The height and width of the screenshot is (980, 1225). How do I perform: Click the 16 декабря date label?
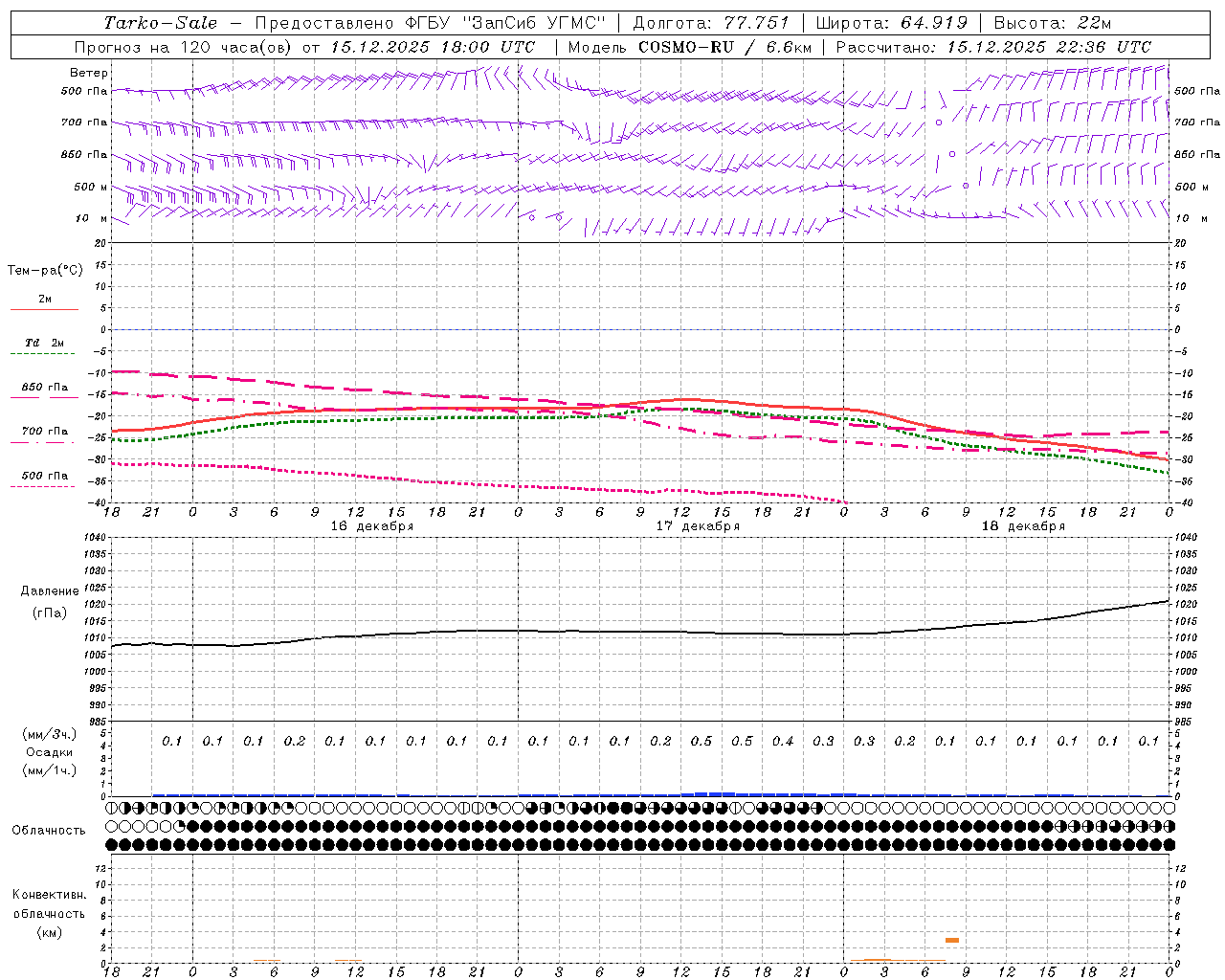372,526
